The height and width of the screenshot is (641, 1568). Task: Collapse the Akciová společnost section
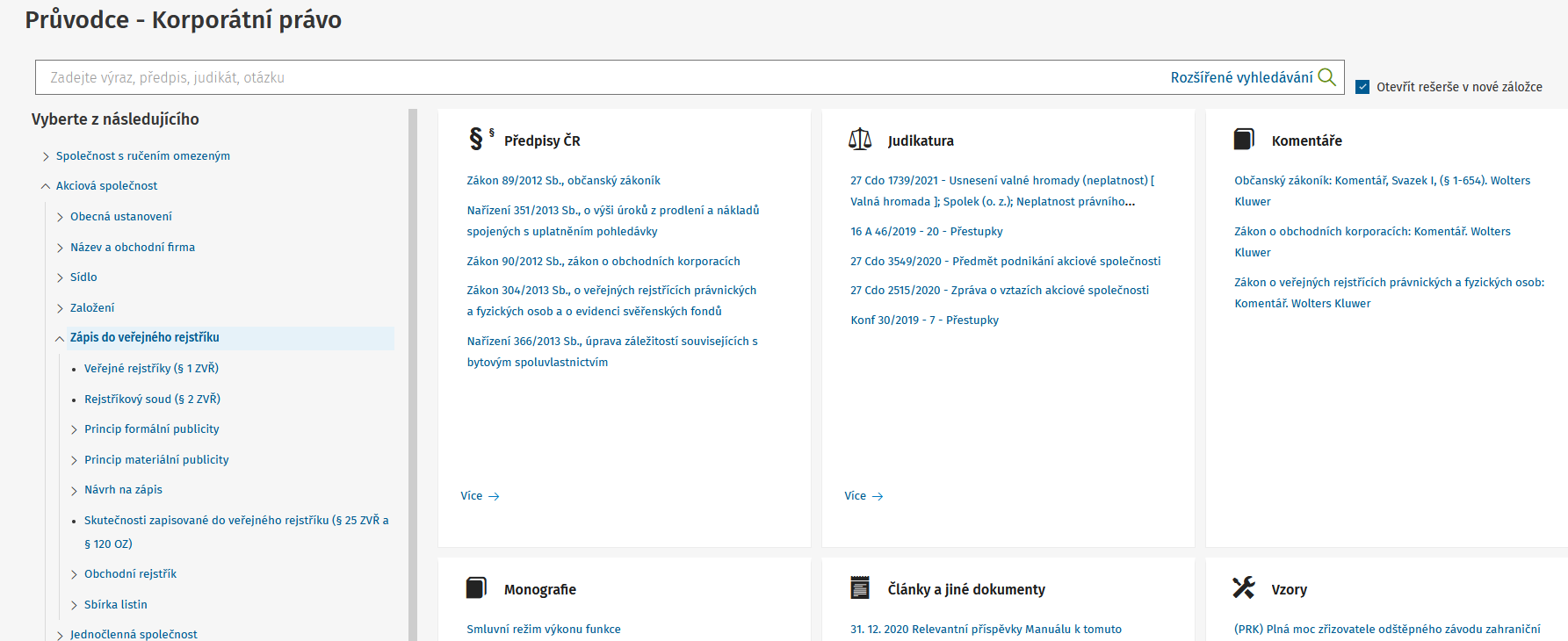tap(46, 186)
